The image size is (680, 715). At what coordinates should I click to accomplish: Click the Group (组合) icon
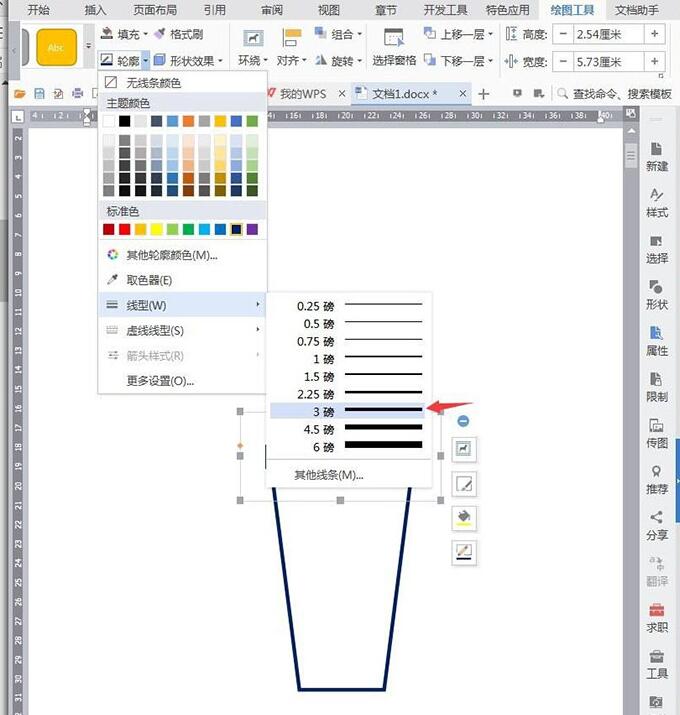(x=320, y=33)
